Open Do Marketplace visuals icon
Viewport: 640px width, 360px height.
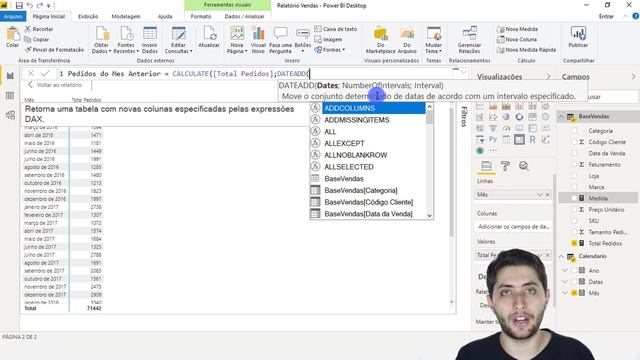pos(381,34)
